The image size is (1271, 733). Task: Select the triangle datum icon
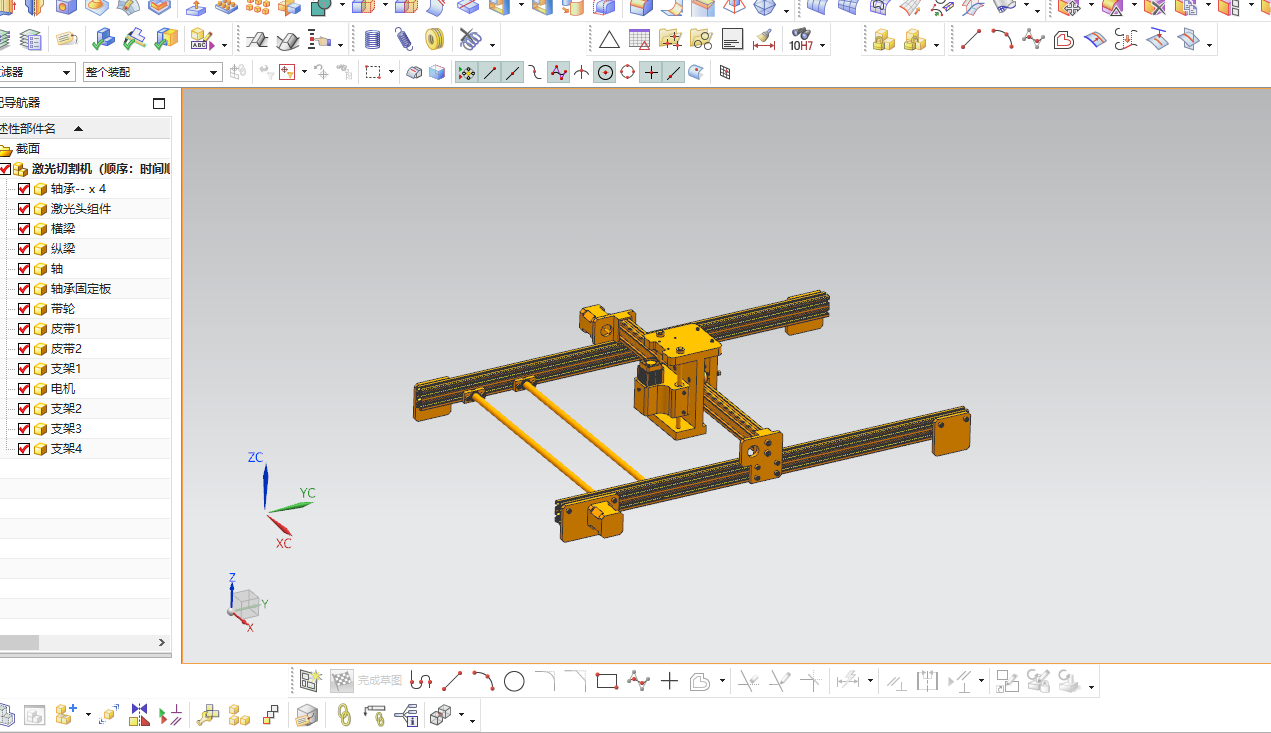coord(609,40)
